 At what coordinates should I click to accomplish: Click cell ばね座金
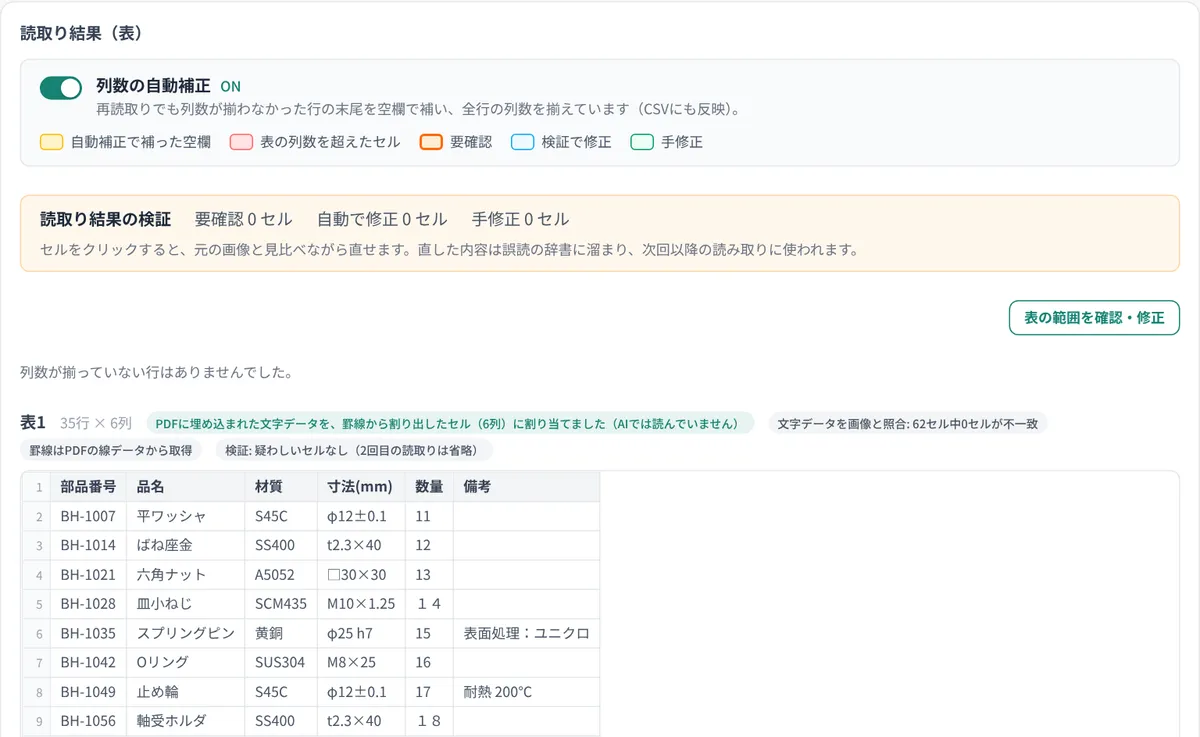(x=185, y=546)
